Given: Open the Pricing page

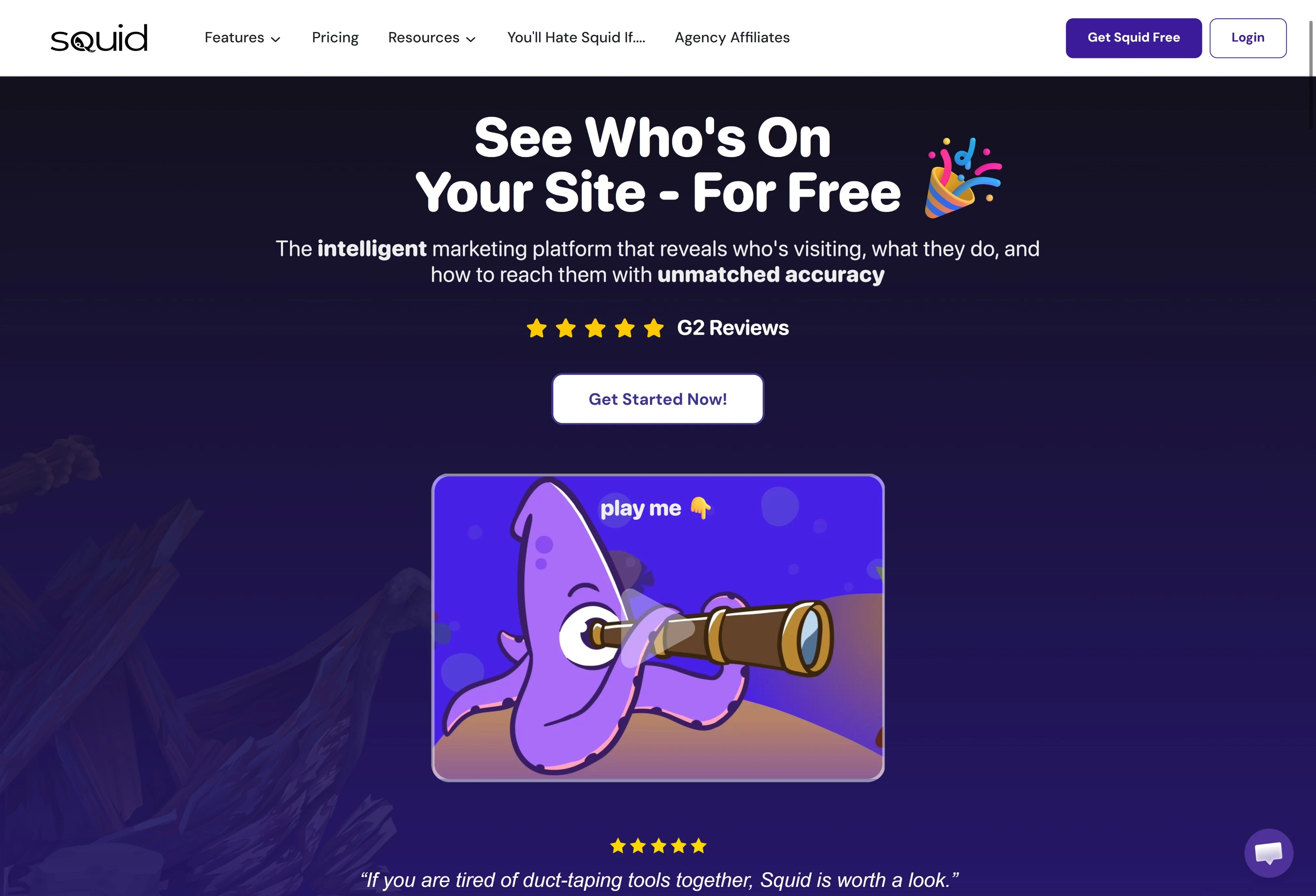Looking at the screenshot, I should click(335, 37).
